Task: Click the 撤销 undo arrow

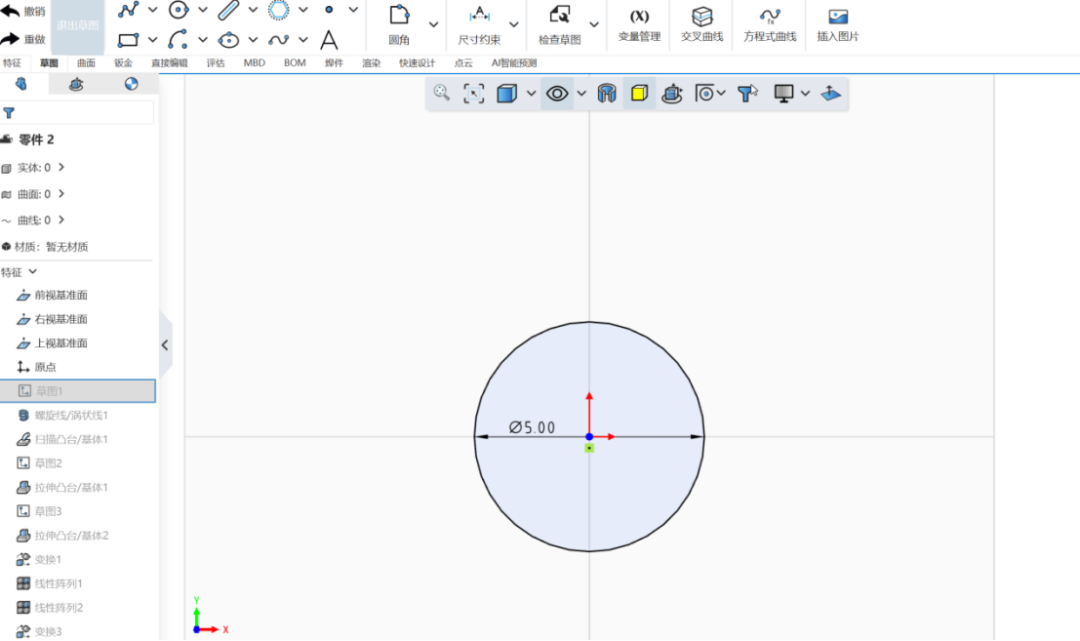Action: (10, 10)
